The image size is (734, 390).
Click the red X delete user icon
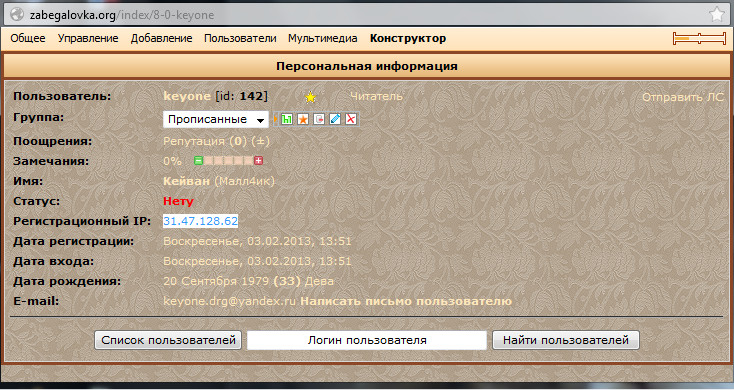[x=351, y=119]
